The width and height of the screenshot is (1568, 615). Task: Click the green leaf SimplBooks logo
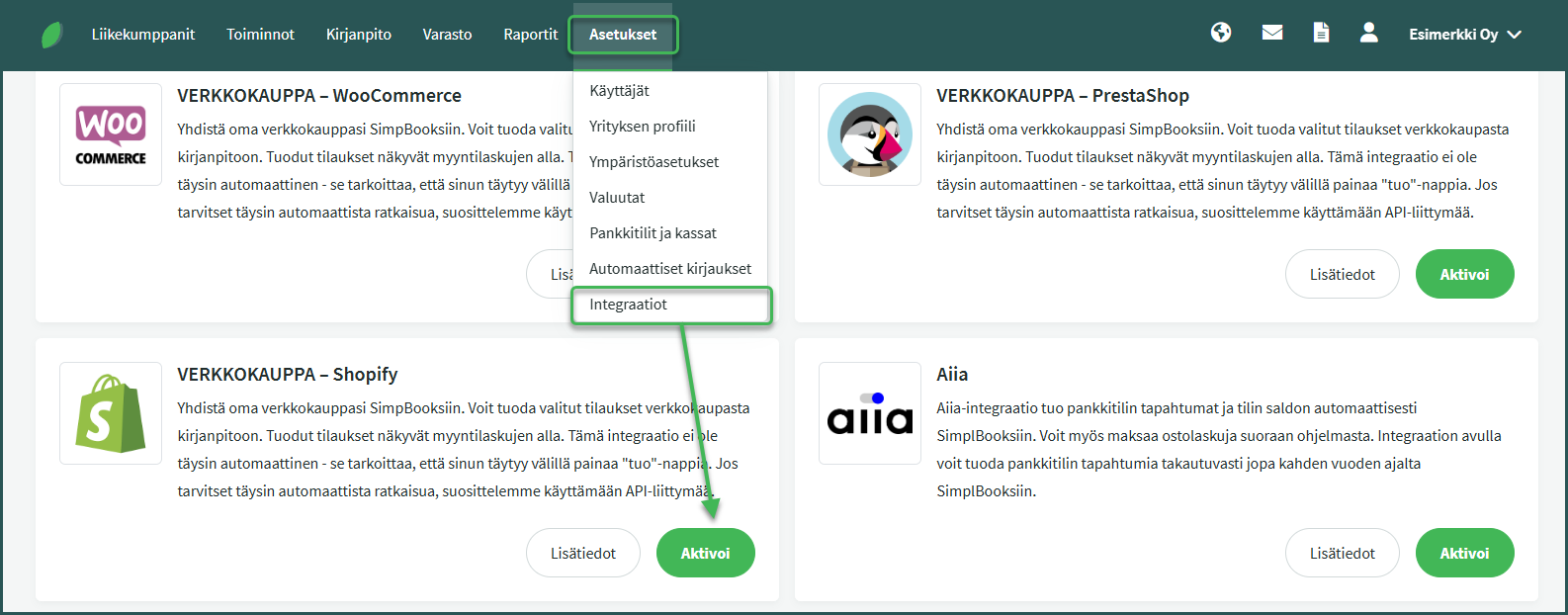tap(52, 35)
